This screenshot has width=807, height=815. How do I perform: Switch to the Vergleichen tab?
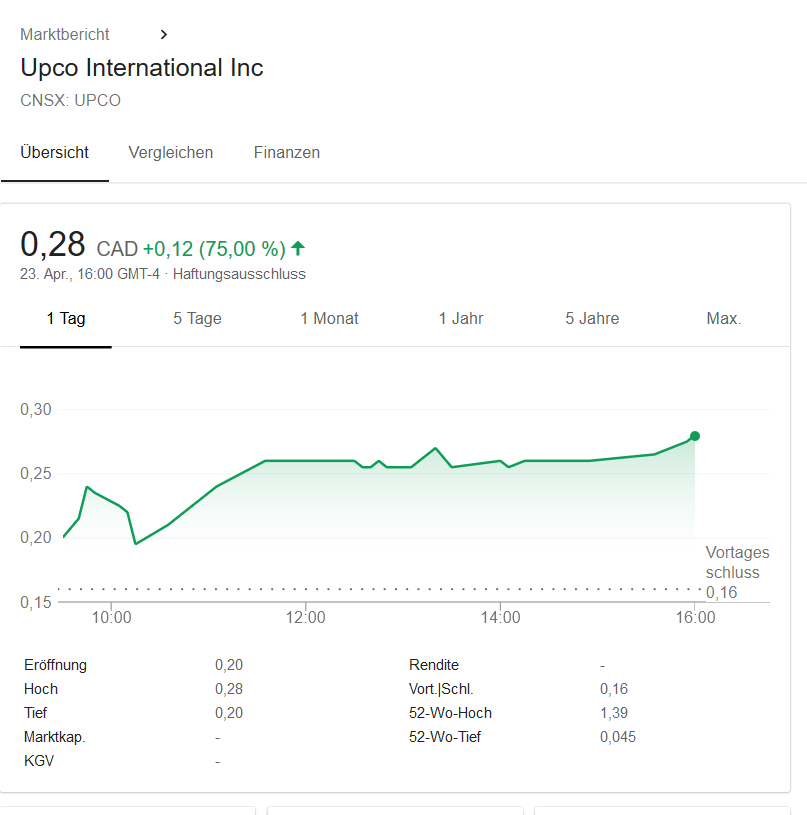click(170, 152)
